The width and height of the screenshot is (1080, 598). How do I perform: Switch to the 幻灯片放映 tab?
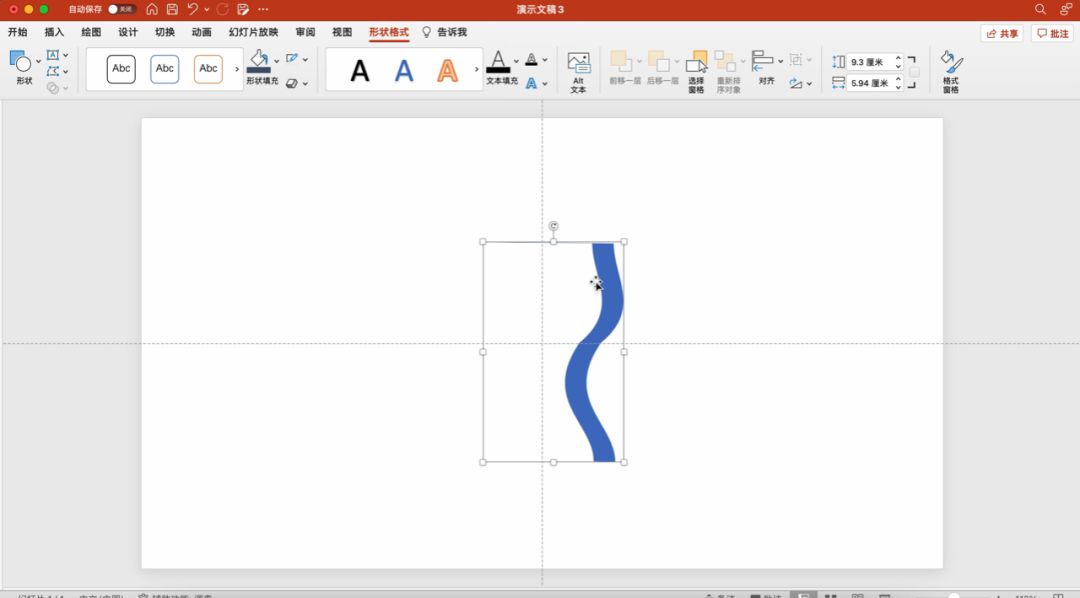pyautogui.click(x=253, y=32)
